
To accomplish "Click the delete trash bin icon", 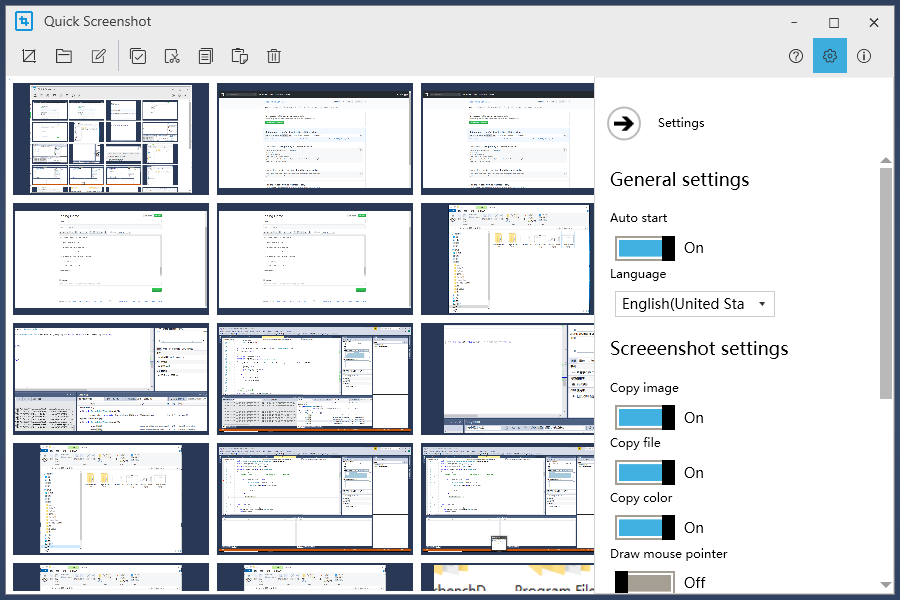I will 274,56.
